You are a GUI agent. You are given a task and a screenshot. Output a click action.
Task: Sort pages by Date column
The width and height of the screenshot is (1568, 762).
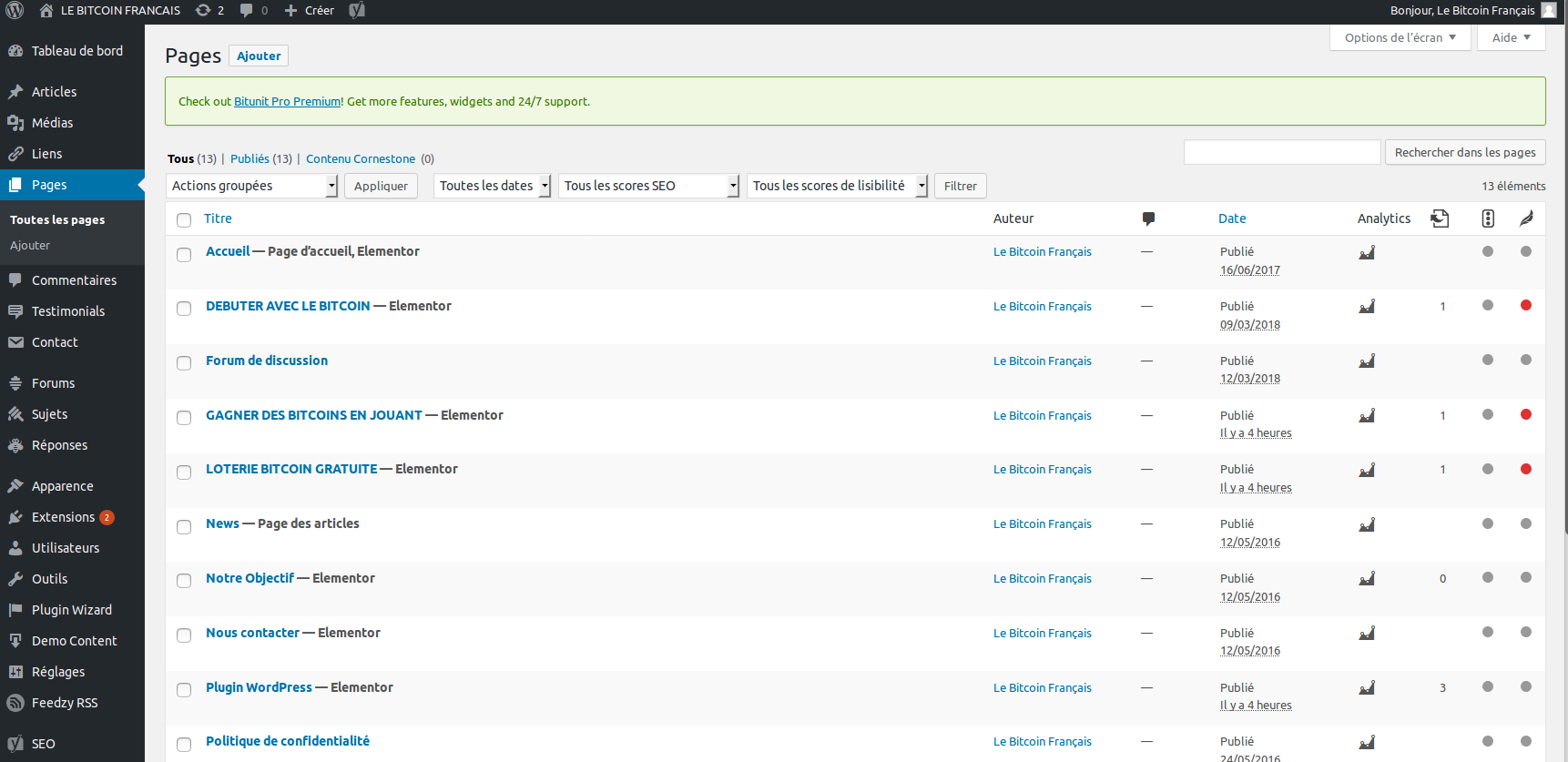point(1232,218)
